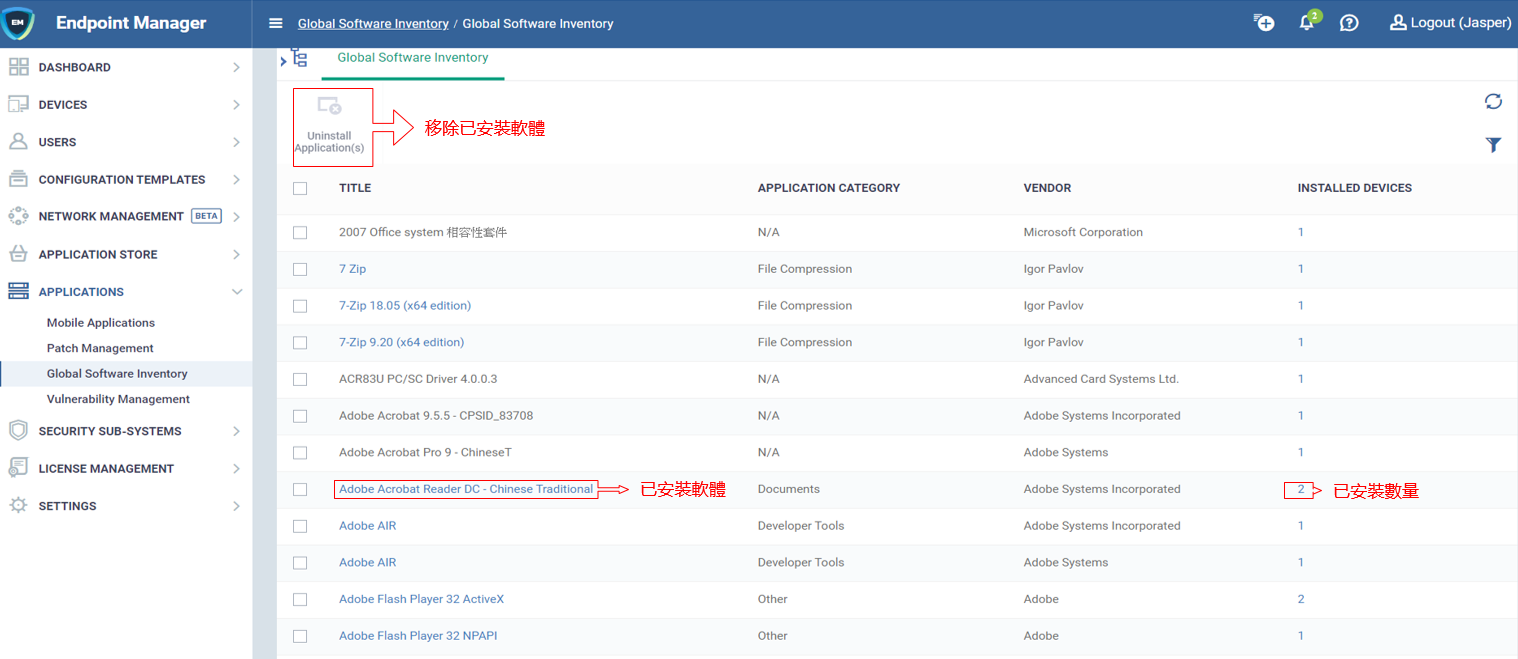Check the 2007 Office system row checkbox

tap(300, 232)
